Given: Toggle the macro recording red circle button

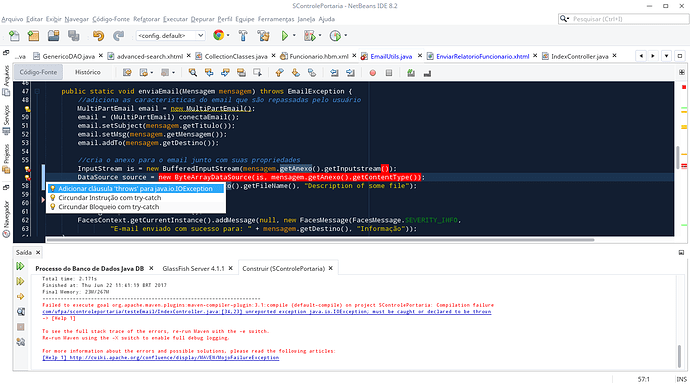Looking at the screenshot, I should click(x=373, y=73).
